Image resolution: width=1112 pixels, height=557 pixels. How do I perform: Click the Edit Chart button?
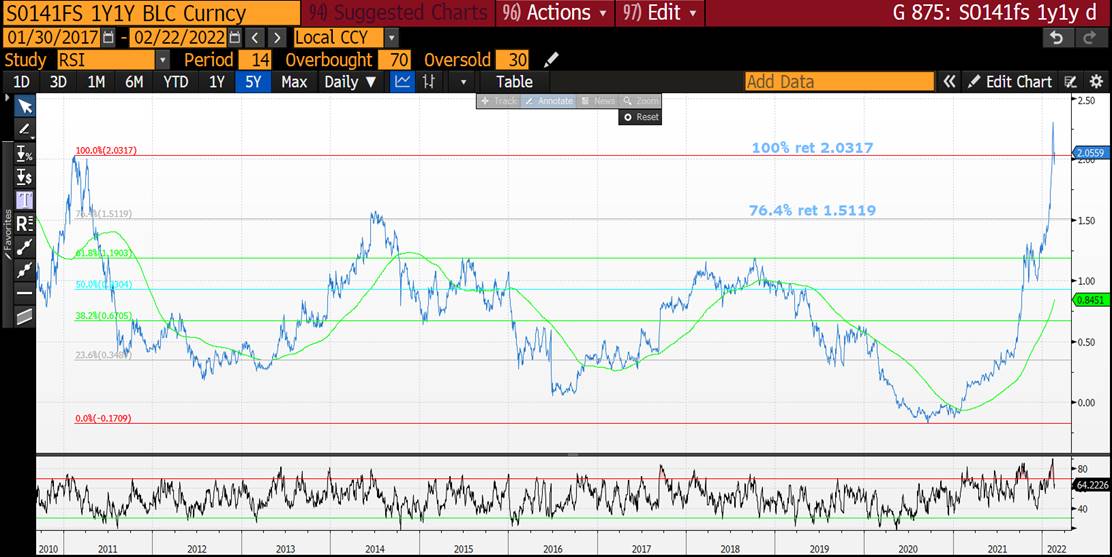click(1010, 82)
